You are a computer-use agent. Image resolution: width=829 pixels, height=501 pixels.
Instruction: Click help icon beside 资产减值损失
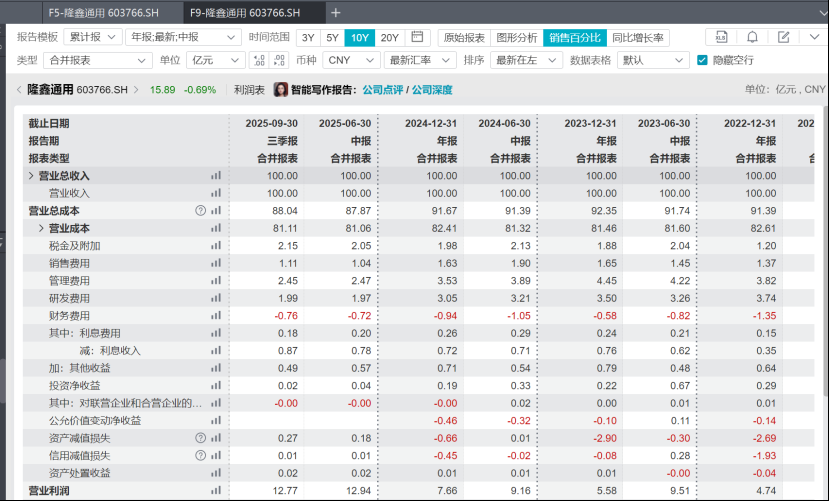point(200,438)
